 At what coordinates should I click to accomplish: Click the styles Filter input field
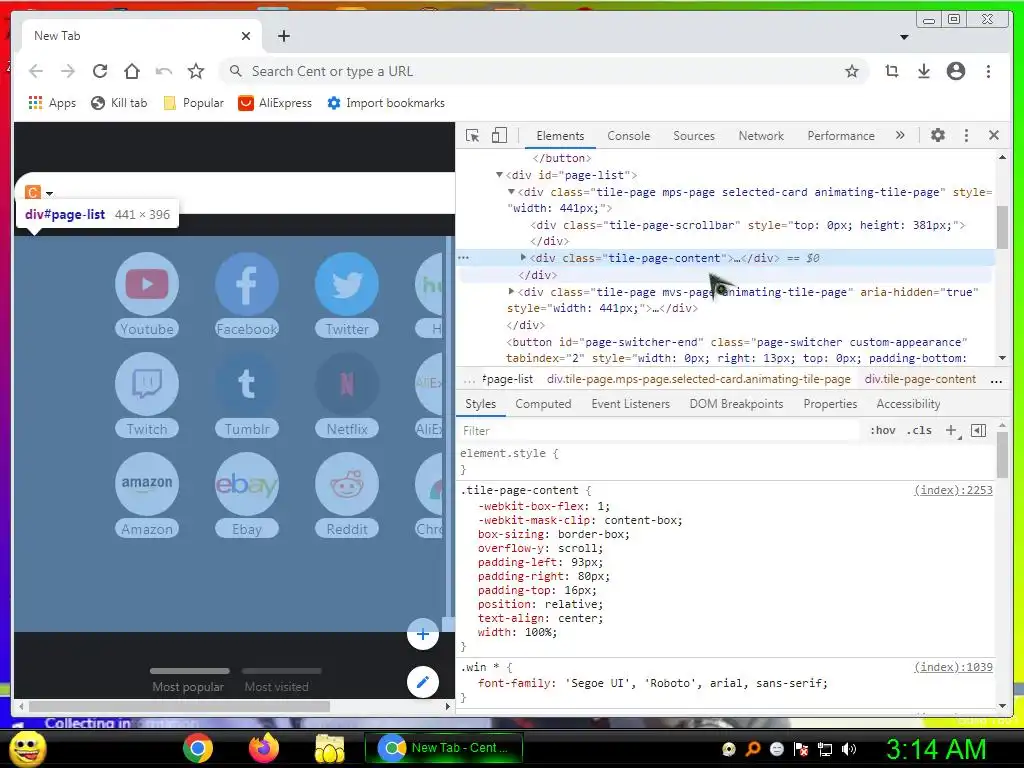(660, 431)
